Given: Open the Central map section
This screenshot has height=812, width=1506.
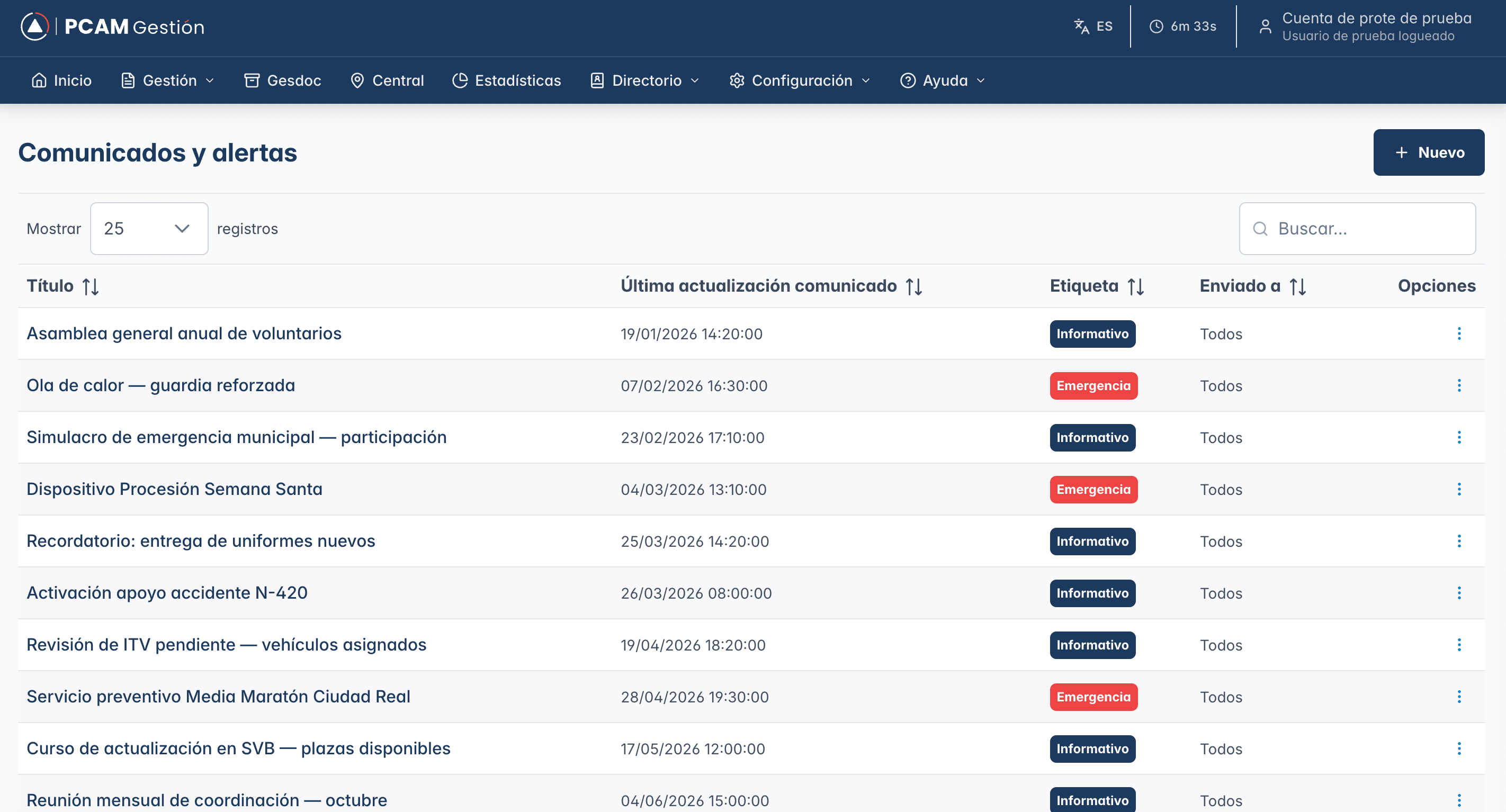Looking at the screenshot, I should [387, 80].
